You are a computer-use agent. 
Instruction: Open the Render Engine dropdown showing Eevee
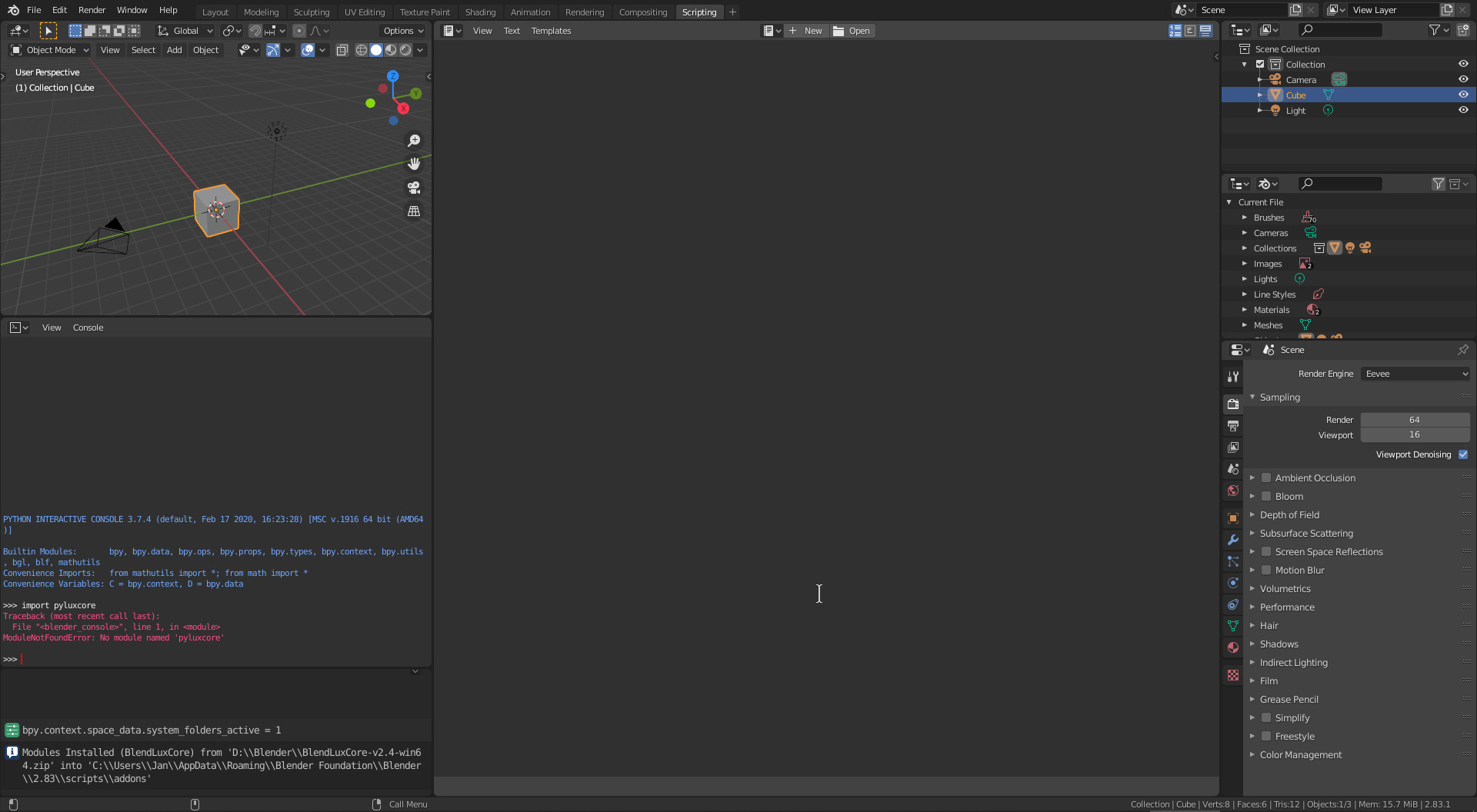point(1415,374)
